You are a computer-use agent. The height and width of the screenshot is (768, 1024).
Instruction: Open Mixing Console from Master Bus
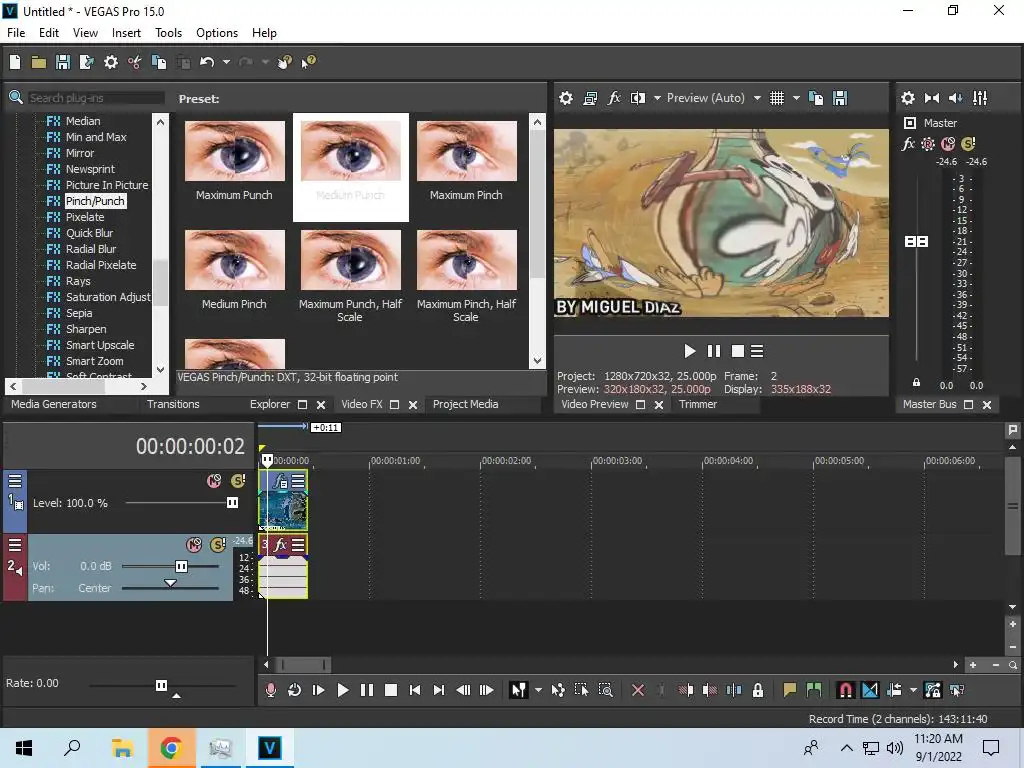[980, 98]
